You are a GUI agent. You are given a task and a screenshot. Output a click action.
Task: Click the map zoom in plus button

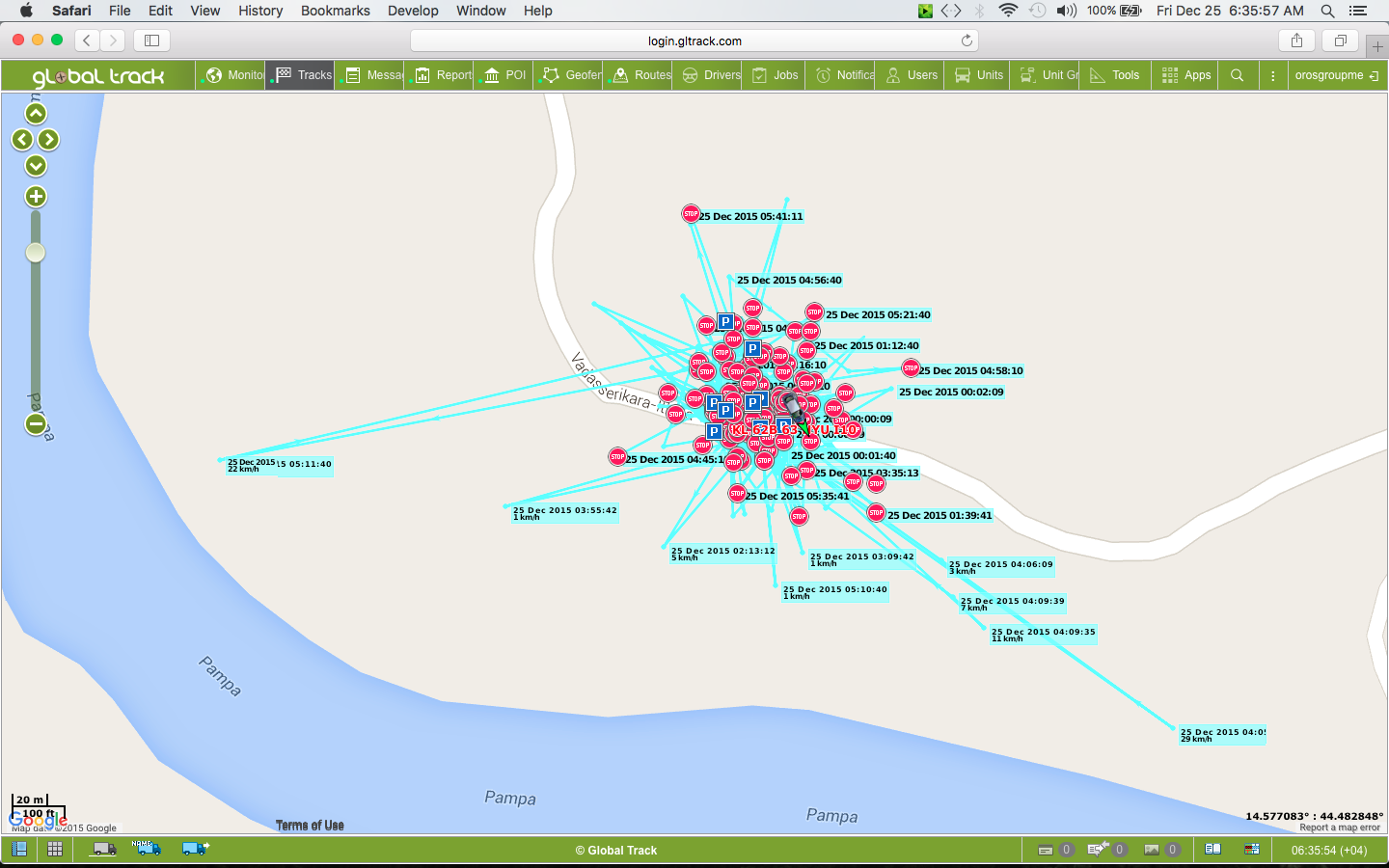tap(36, 197)
